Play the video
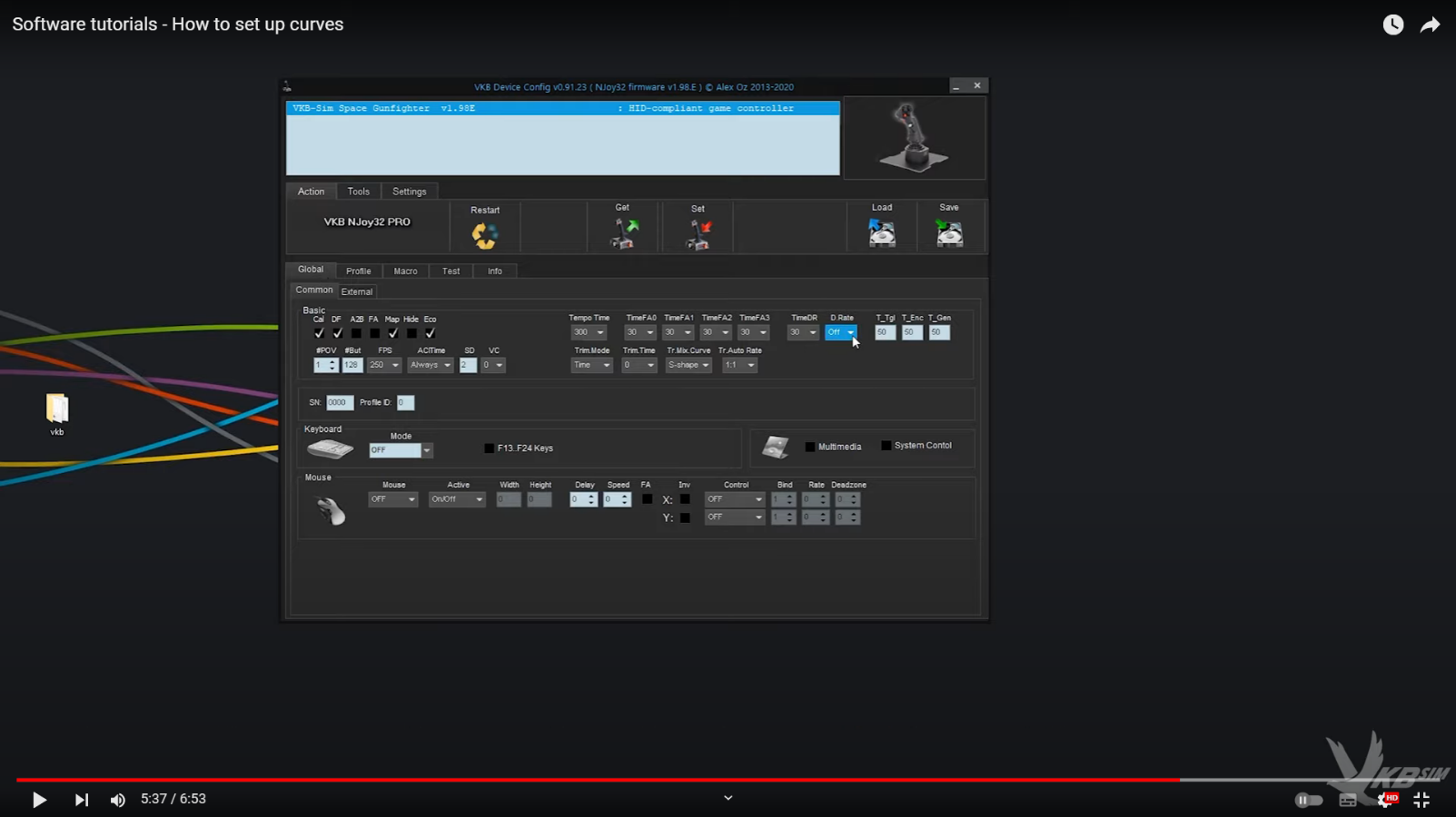 [x=39, y=800]
